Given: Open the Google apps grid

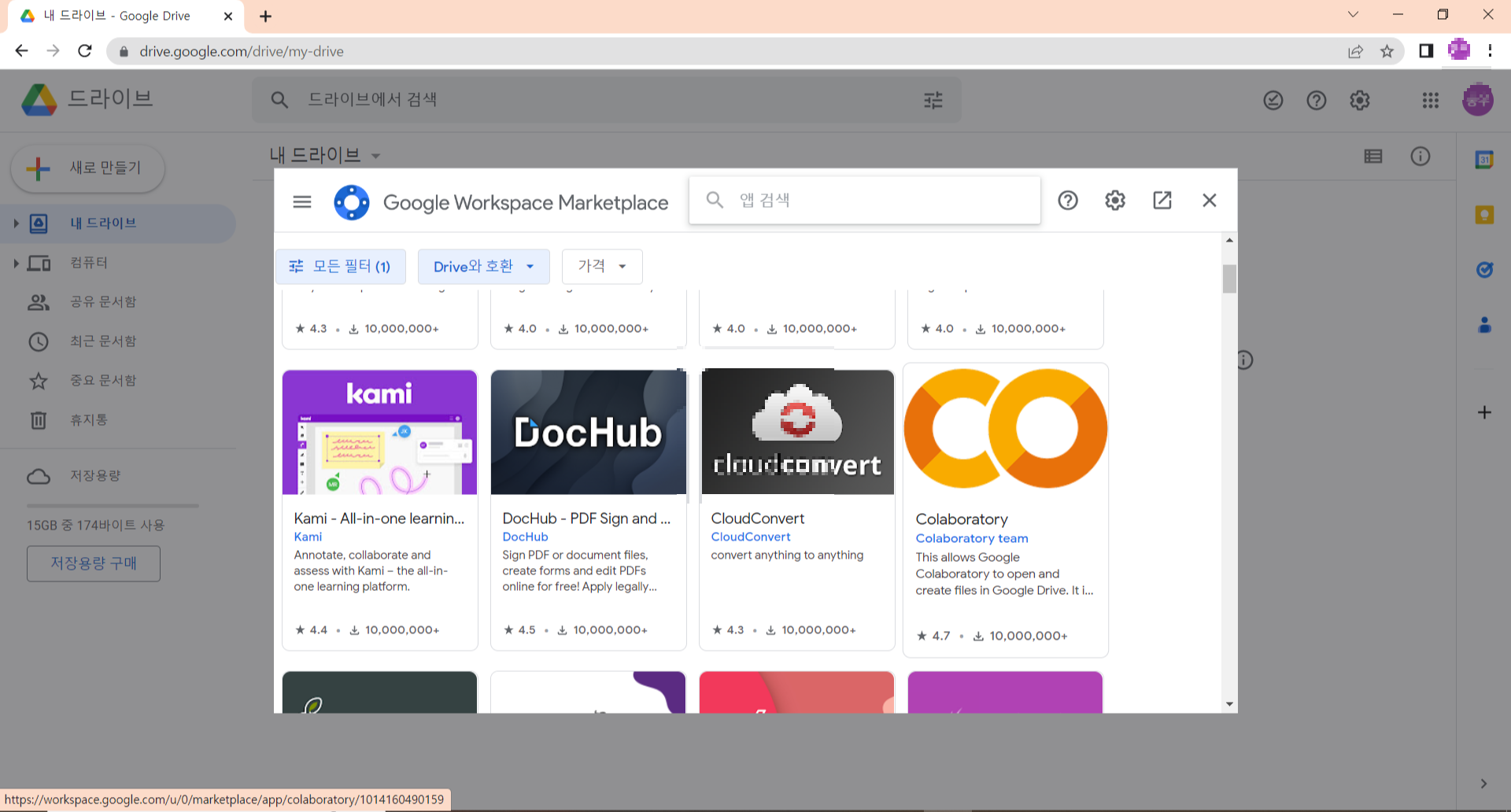Looking at the screenshot, I should pos(1431,100).
